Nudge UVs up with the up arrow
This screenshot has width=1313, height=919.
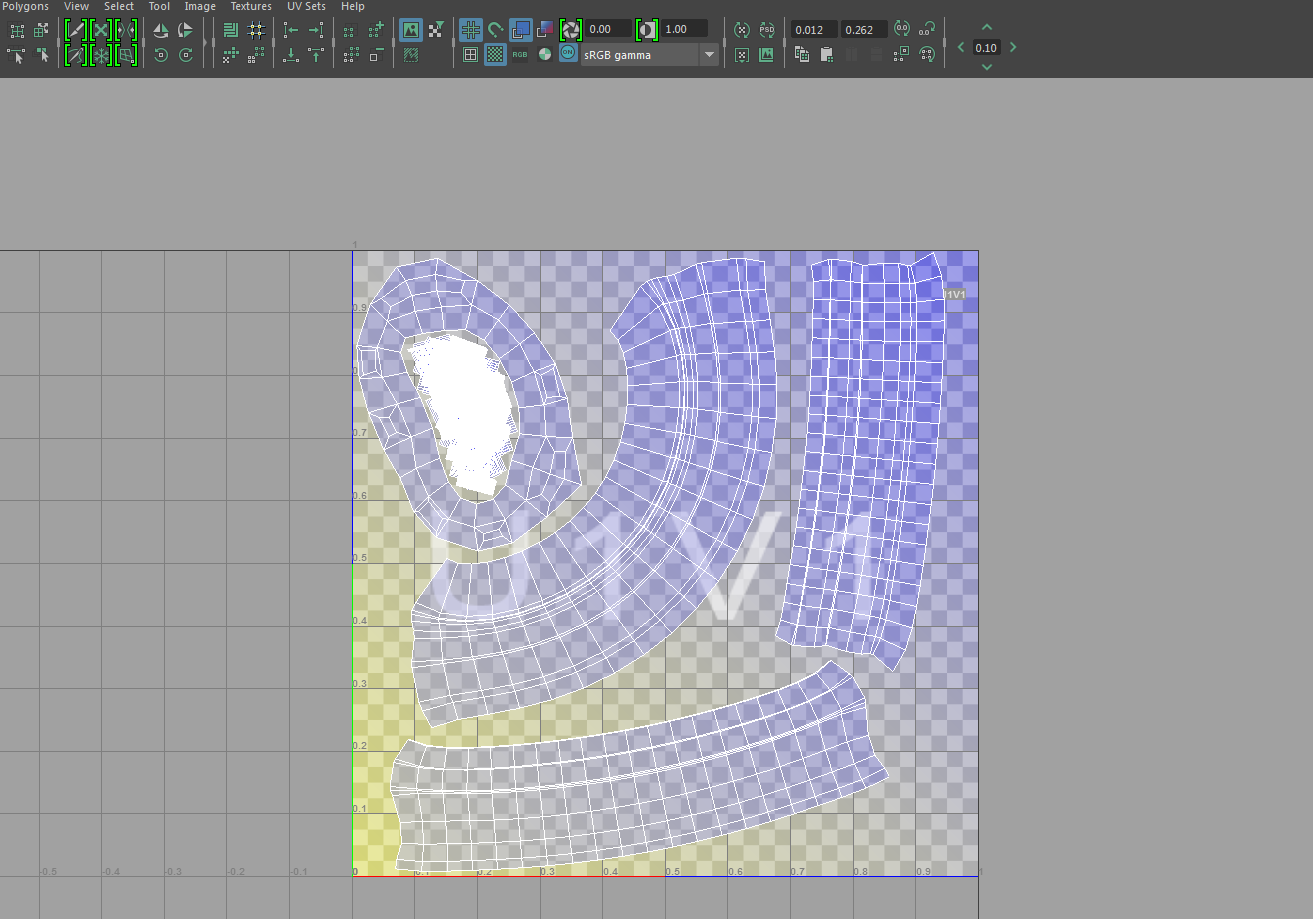[x=987, y=27]
